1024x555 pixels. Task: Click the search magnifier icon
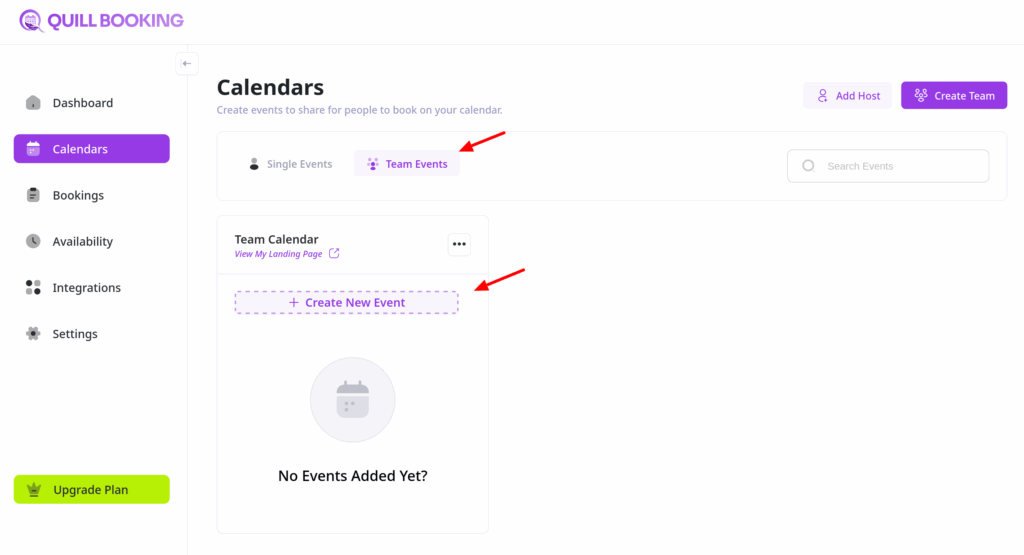point(808,166)
